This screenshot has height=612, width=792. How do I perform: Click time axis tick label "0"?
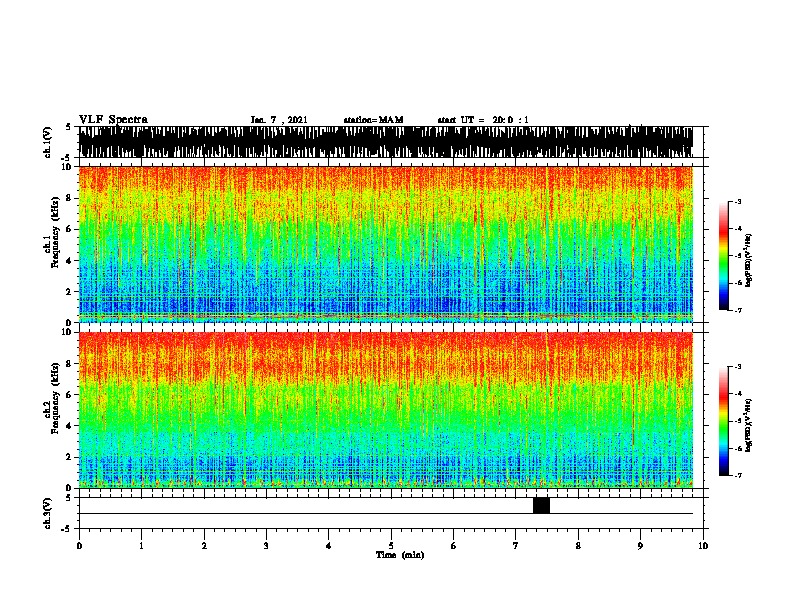click(x=79, y=545)
